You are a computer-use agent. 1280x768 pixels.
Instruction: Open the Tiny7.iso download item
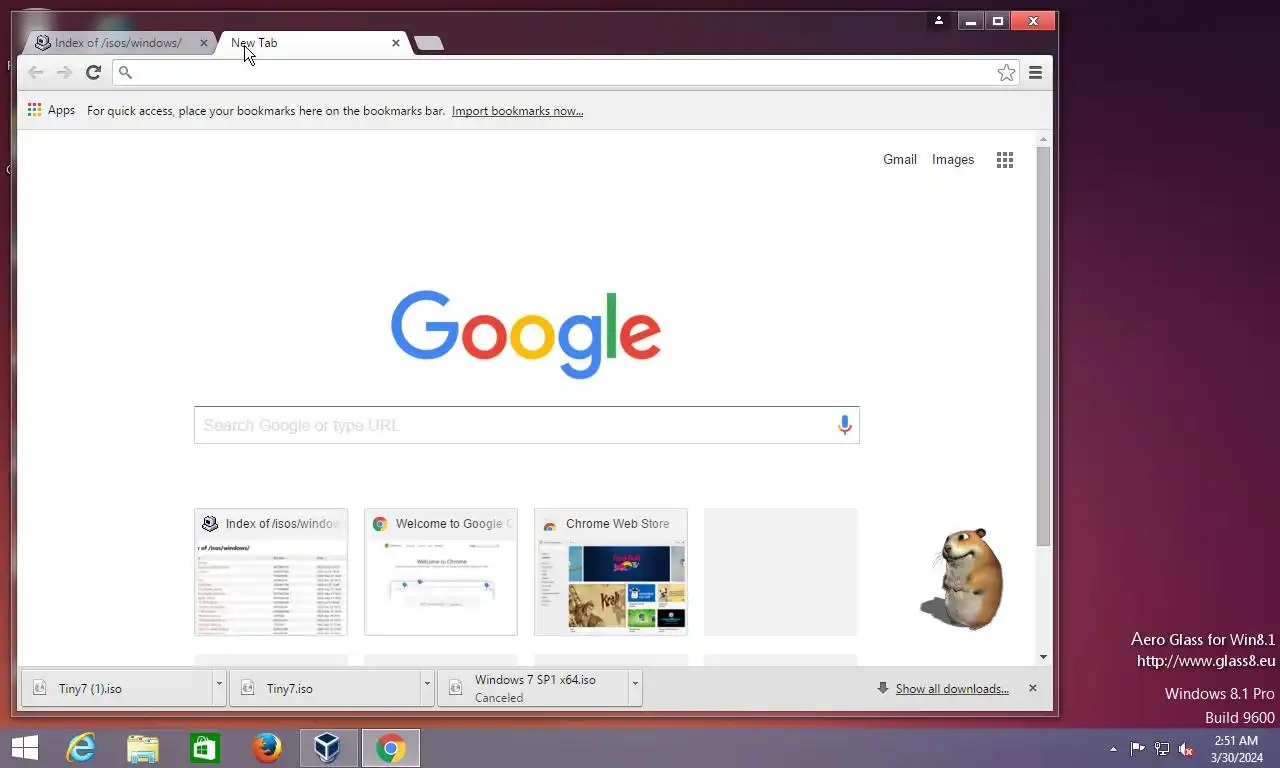click(326, 688)
